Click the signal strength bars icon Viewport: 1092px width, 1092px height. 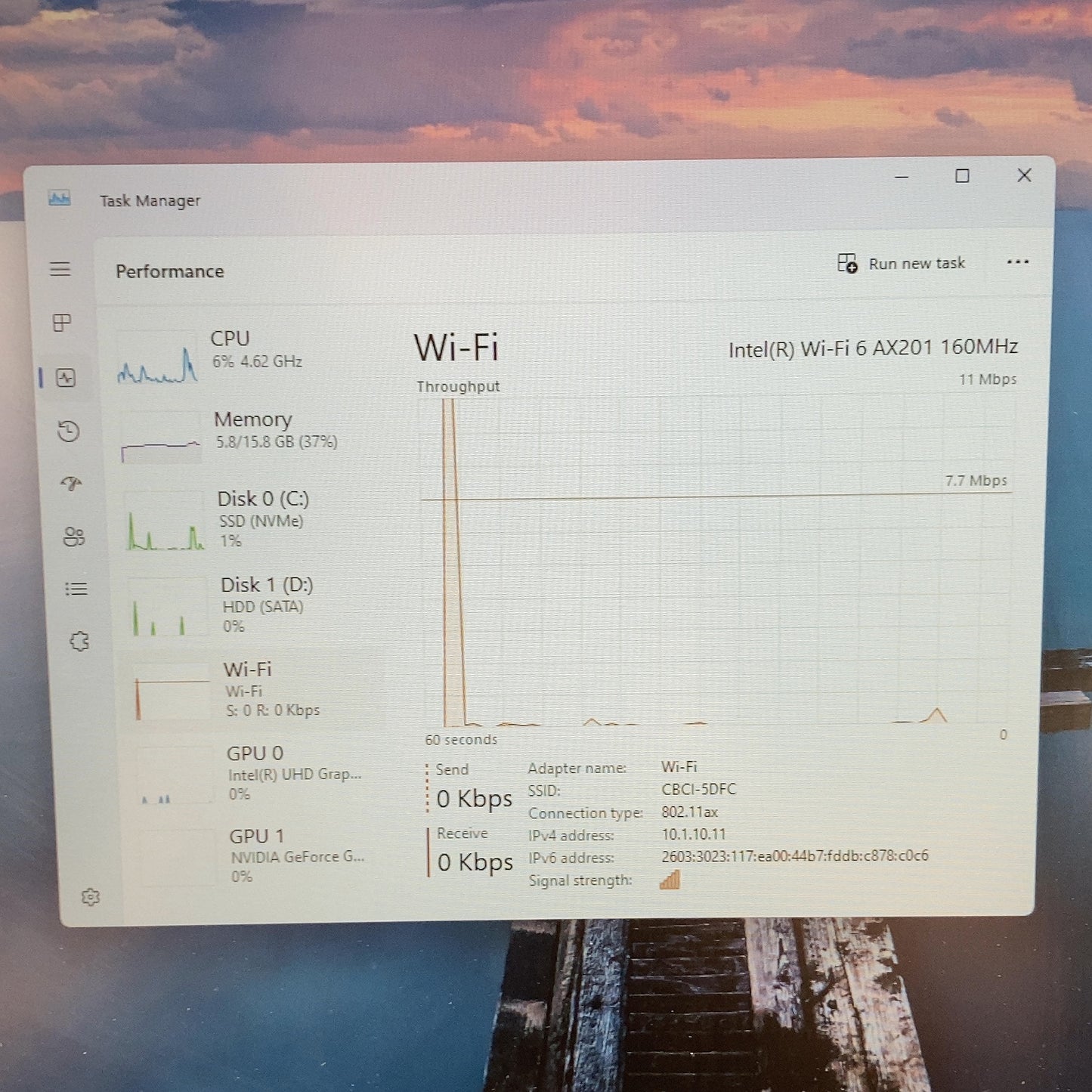pyautogui.click(x=670, y=879)
